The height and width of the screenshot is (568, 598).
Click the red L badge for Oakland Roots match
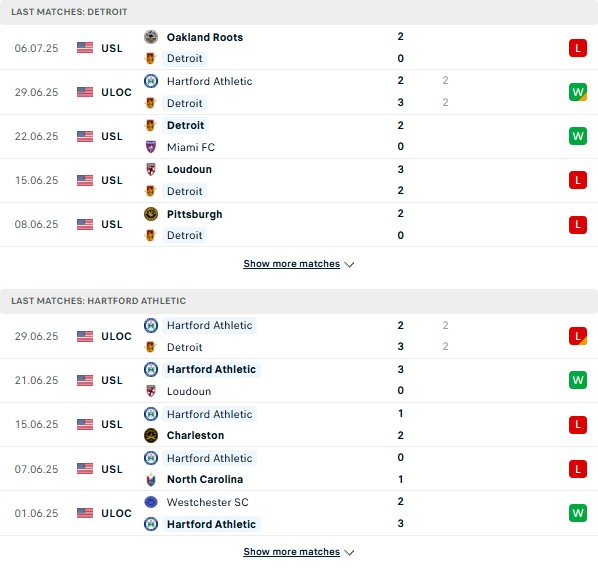click(x=577, y=48)
